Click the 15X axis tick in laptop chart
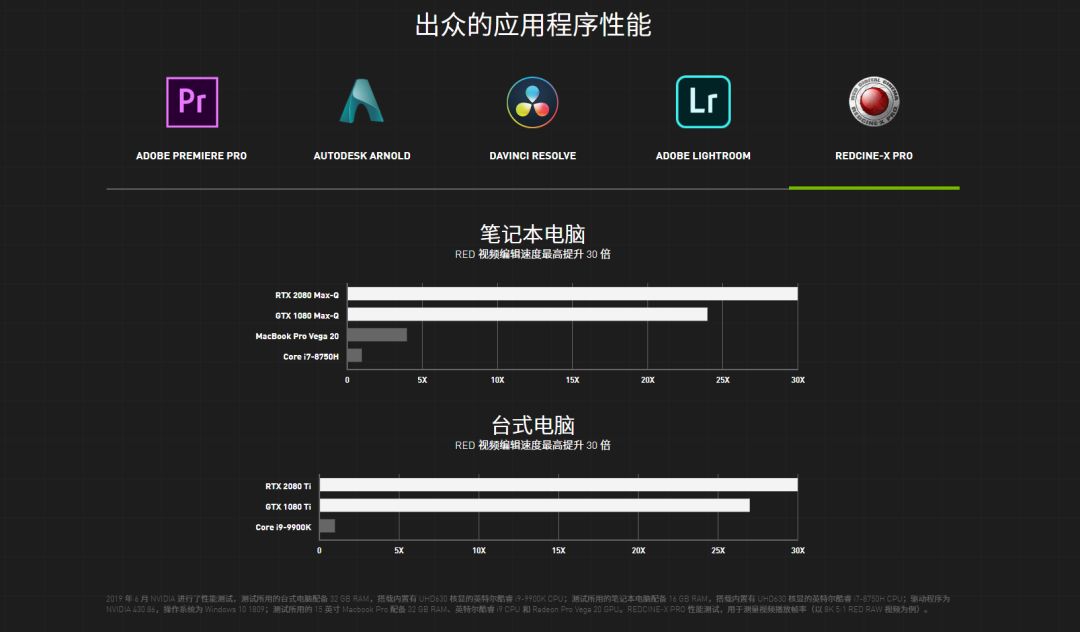Image resolution: width=1080 pixels, height=632 pixels. coord(572,381)
